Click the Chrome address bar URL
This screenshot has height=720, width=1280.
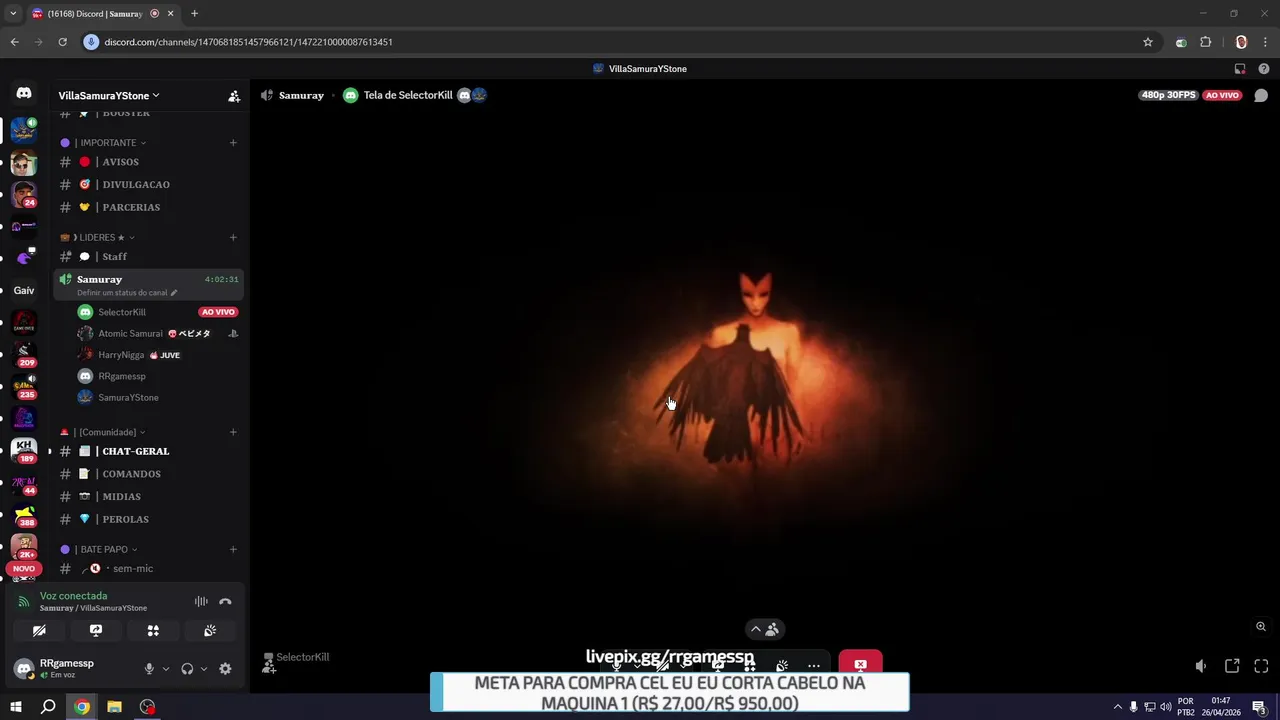tap(248, 42)
